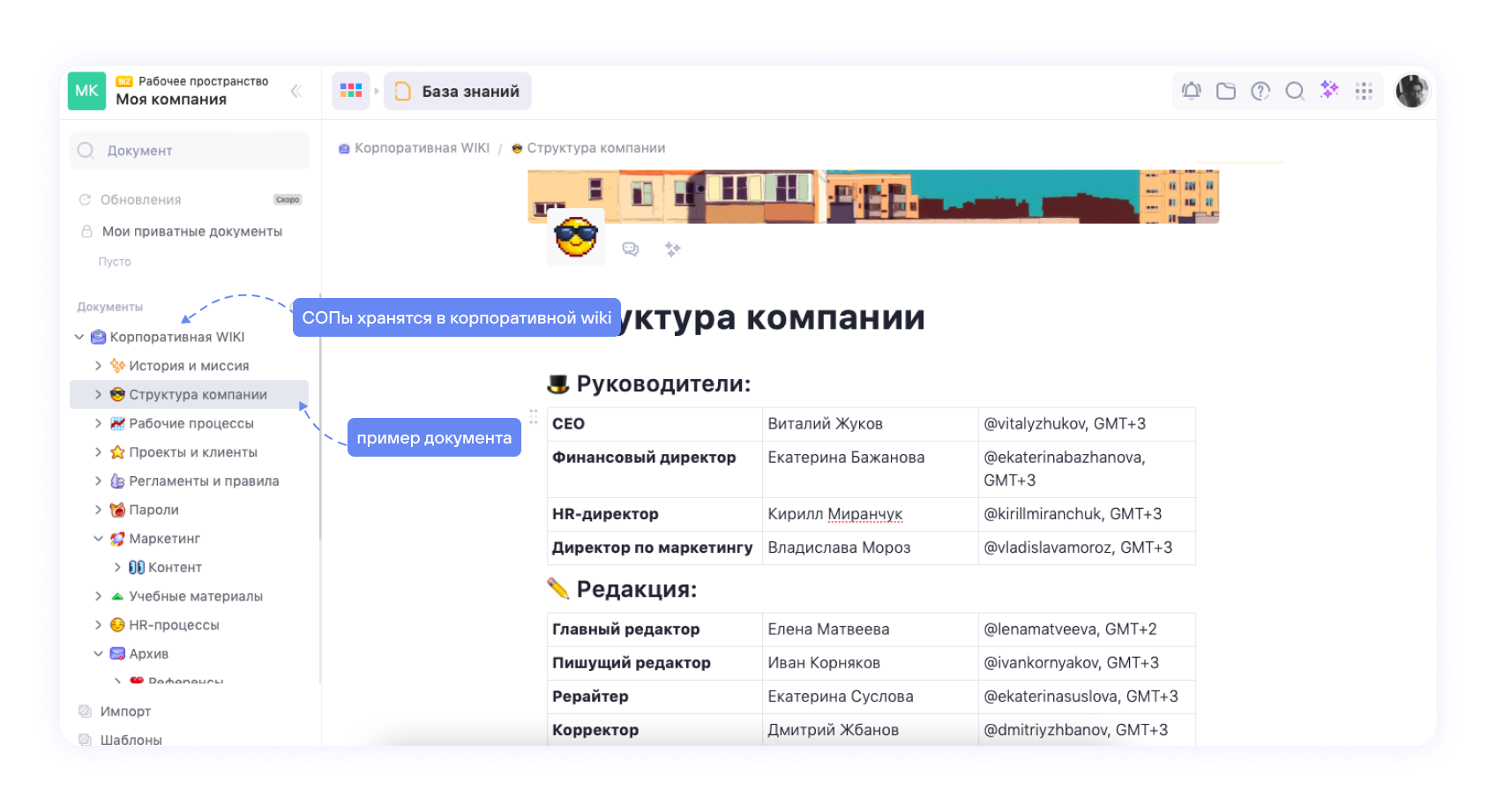Open help using the question mark icon

1260,91
